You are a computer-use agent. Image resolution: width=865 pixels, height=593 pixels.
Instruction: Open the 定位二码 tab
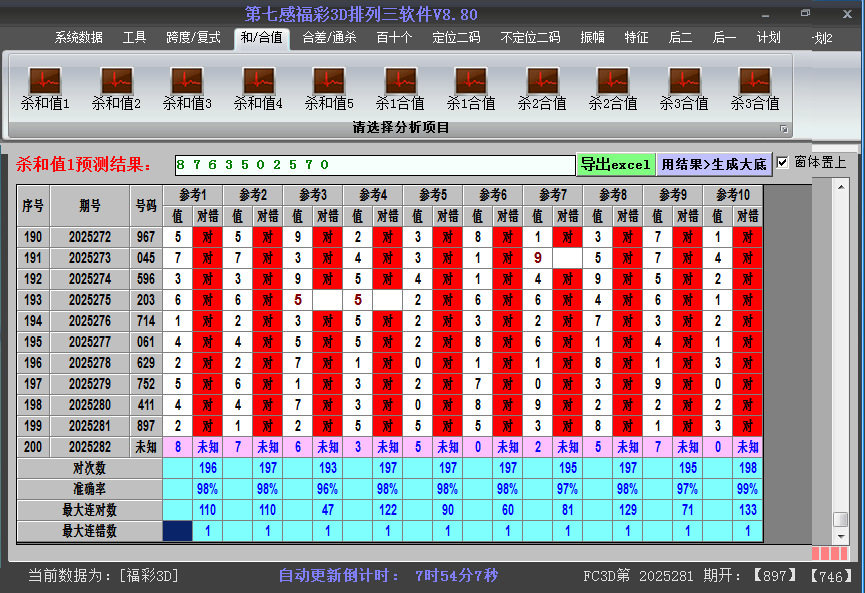point(456,38)
